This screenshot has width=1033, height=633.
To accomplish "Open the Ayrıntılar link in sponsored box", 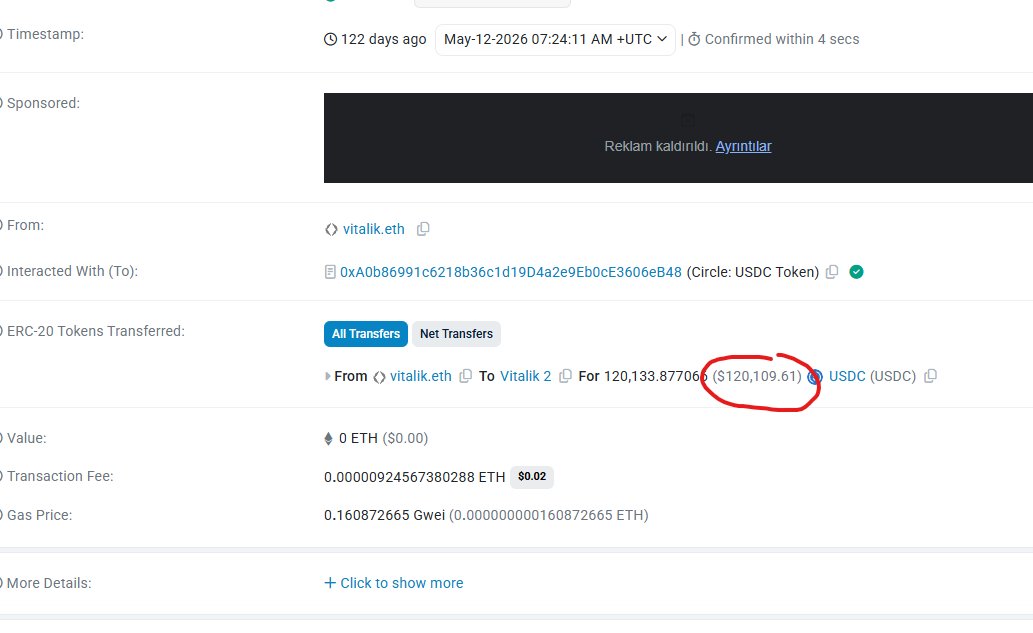I will click(743, 146).
